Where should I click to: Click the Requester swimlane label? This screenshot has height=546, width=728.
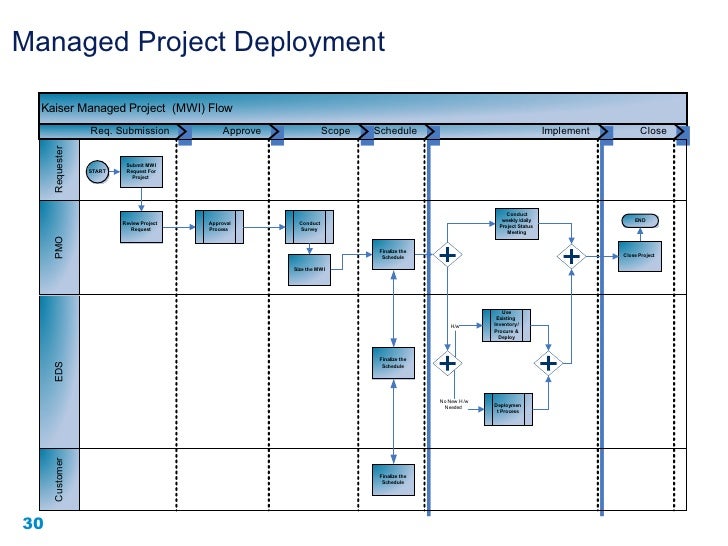click(59, 169)
